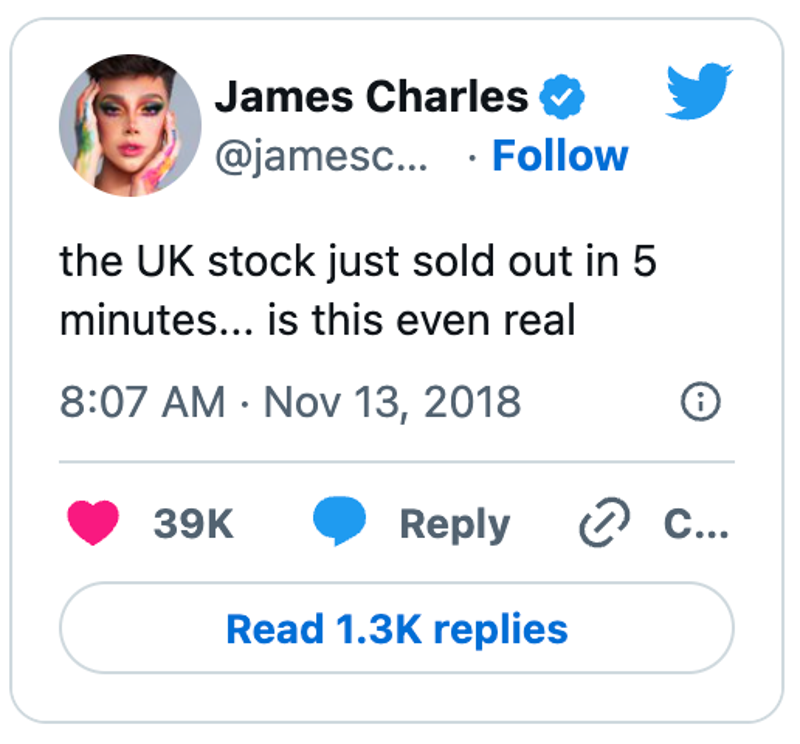Follow James Charles
This screenshot has width=800, height=744.
pos(560,156)
